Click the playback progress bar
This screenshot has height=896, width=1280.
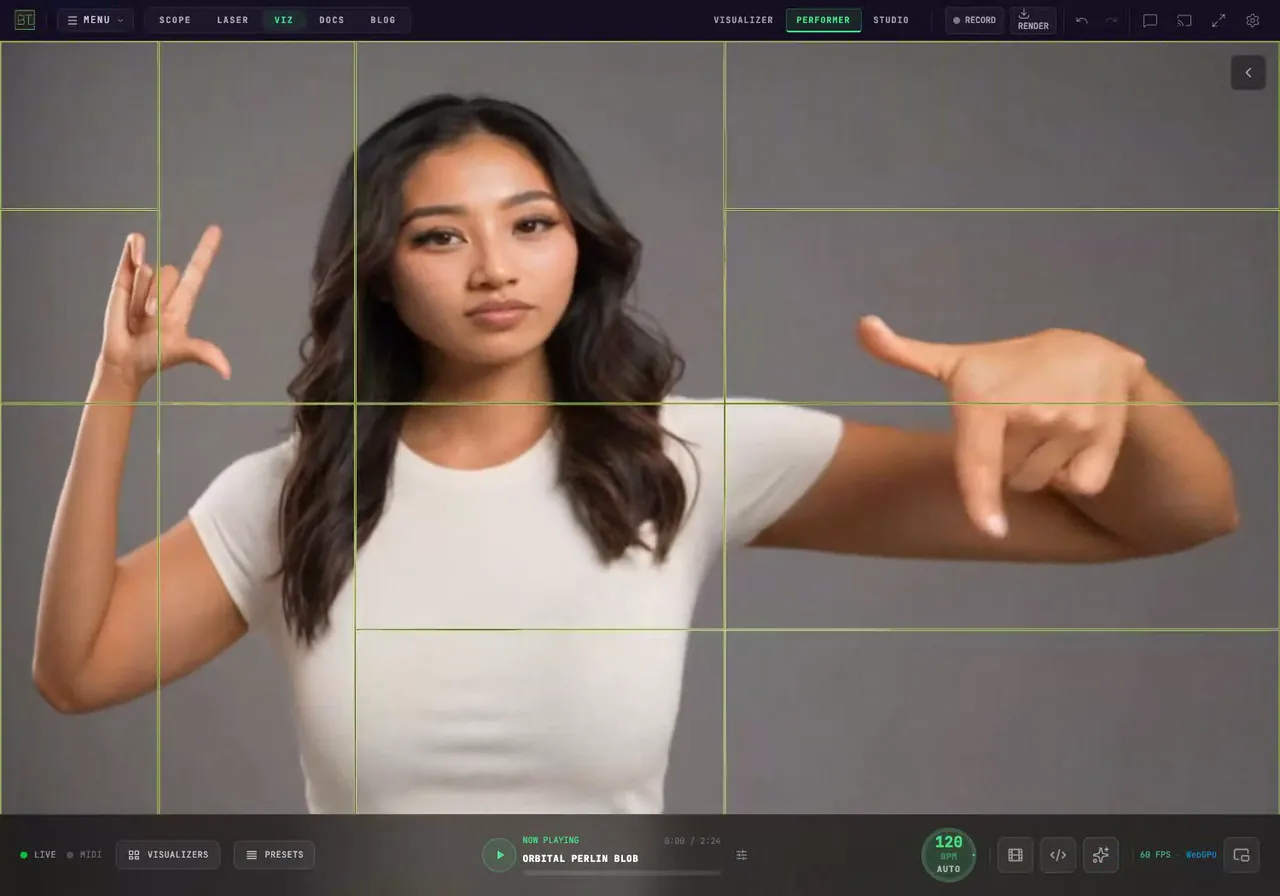[621, 873]
